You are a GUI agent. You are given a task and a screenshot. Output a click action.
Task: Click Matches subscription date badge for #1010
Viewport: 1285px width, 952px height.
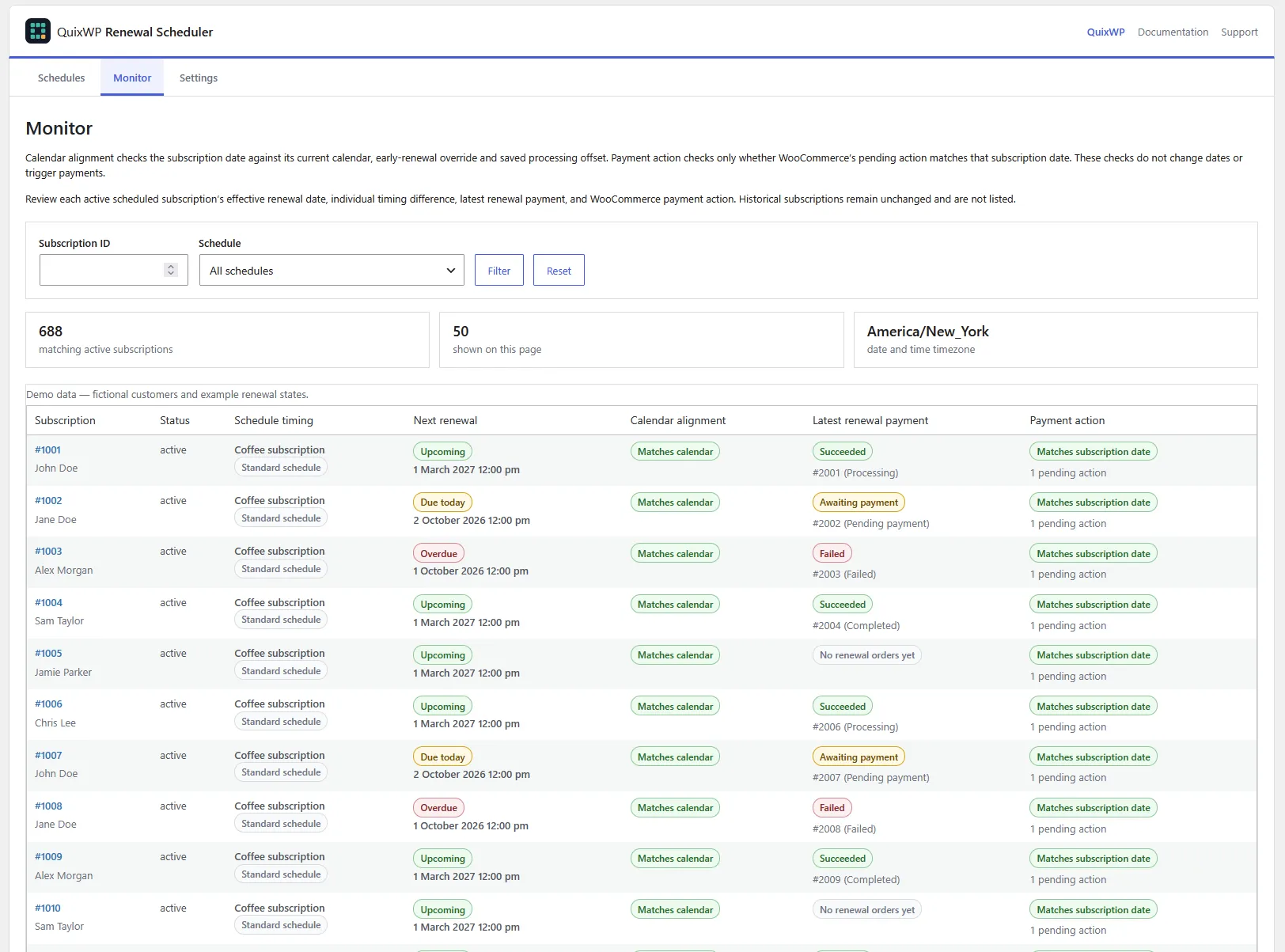[1094, 910]
